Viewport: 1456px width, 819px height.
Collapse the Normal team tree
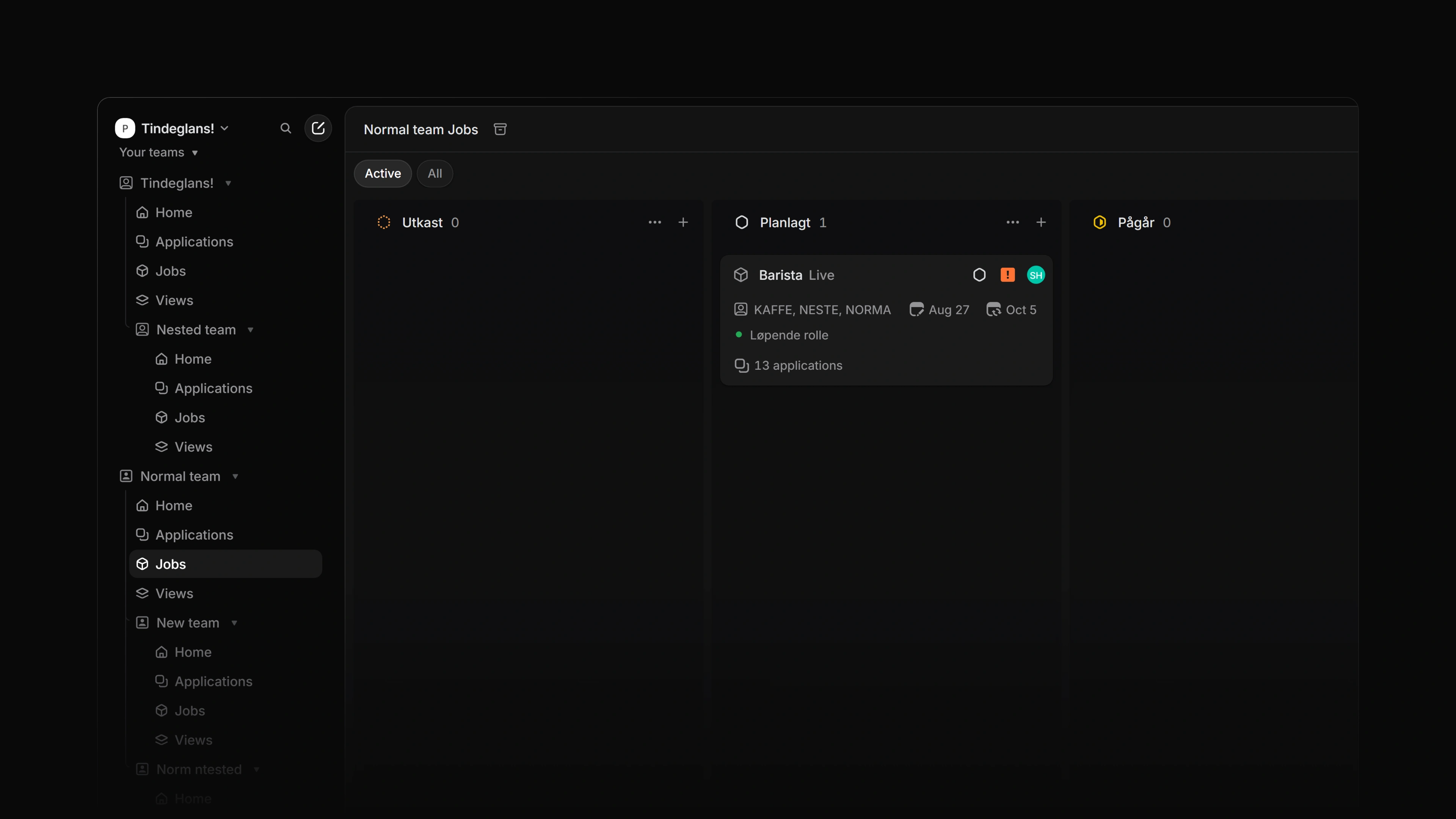235,476
